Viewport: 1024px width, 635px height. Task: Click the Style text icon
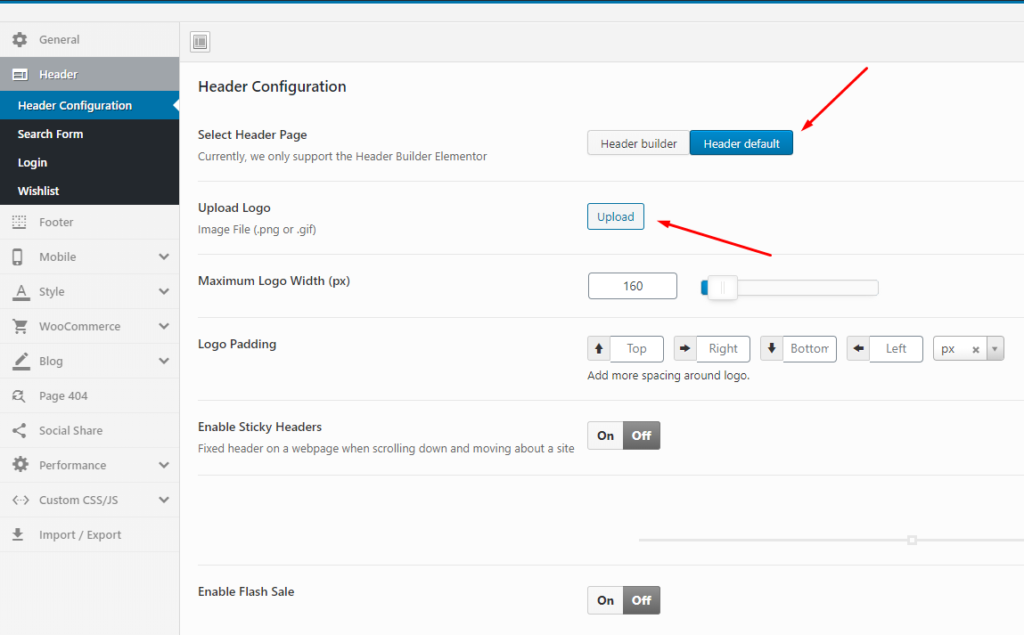21,292
